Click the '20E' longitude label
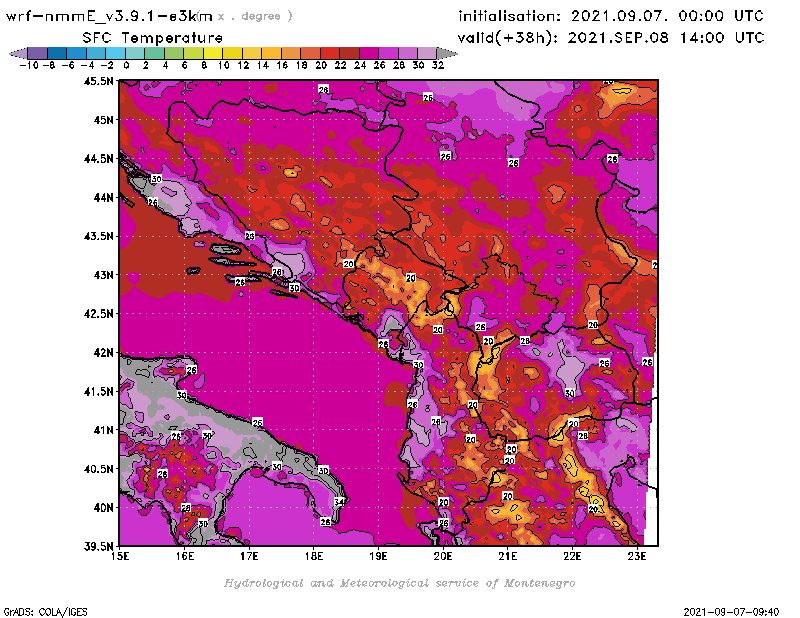This screenshot has height=618, width=800. coord(443,556)
